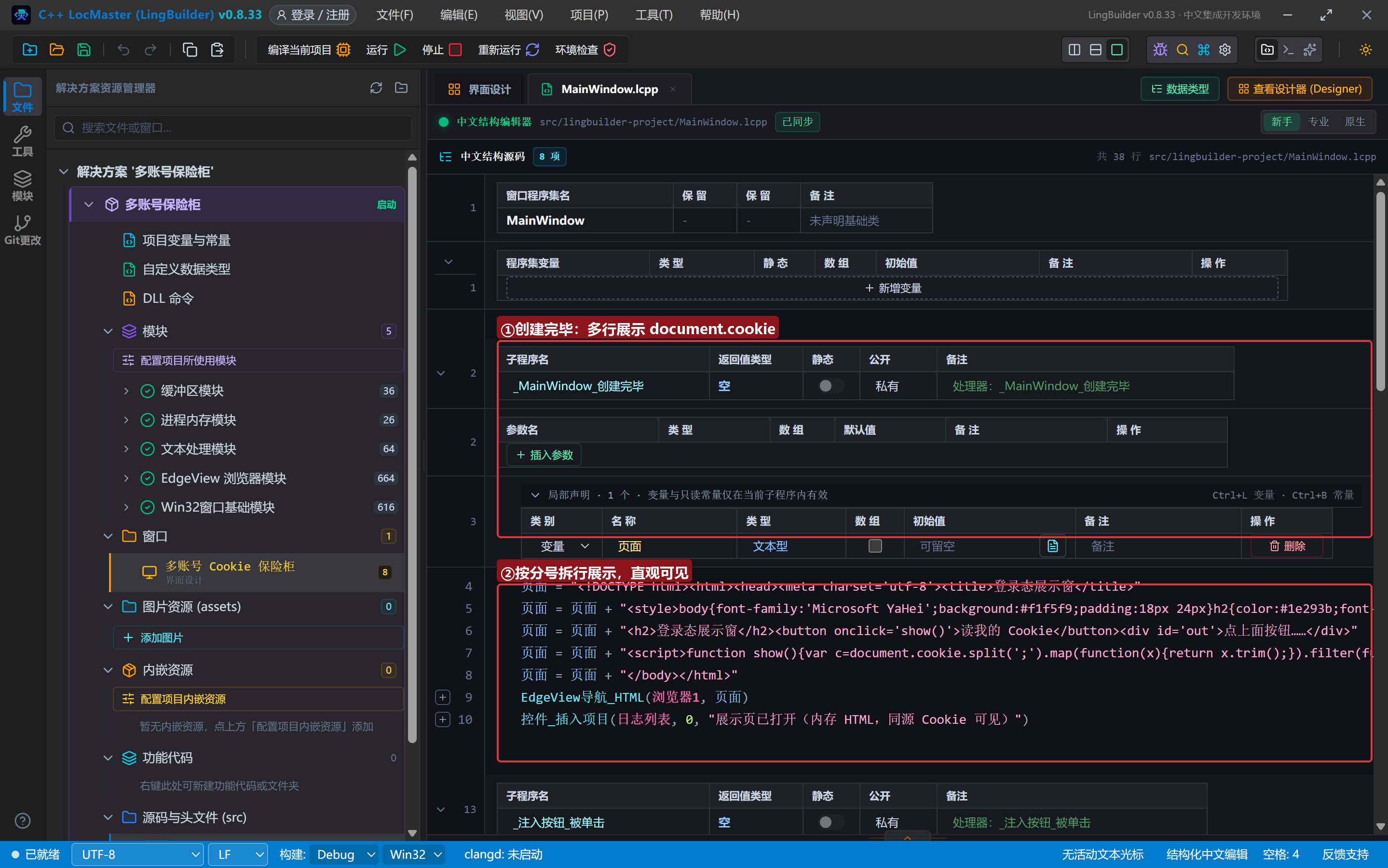Toggle static switch for _注入按钮_被单击

tap(830, 822)
